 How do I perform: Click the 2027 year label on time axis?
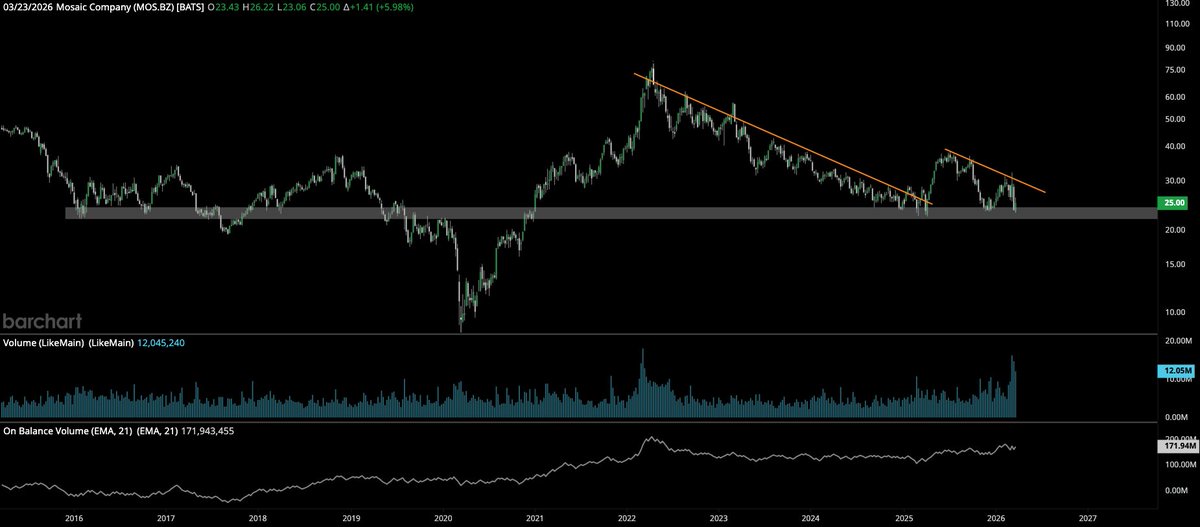coord(1088,519)
